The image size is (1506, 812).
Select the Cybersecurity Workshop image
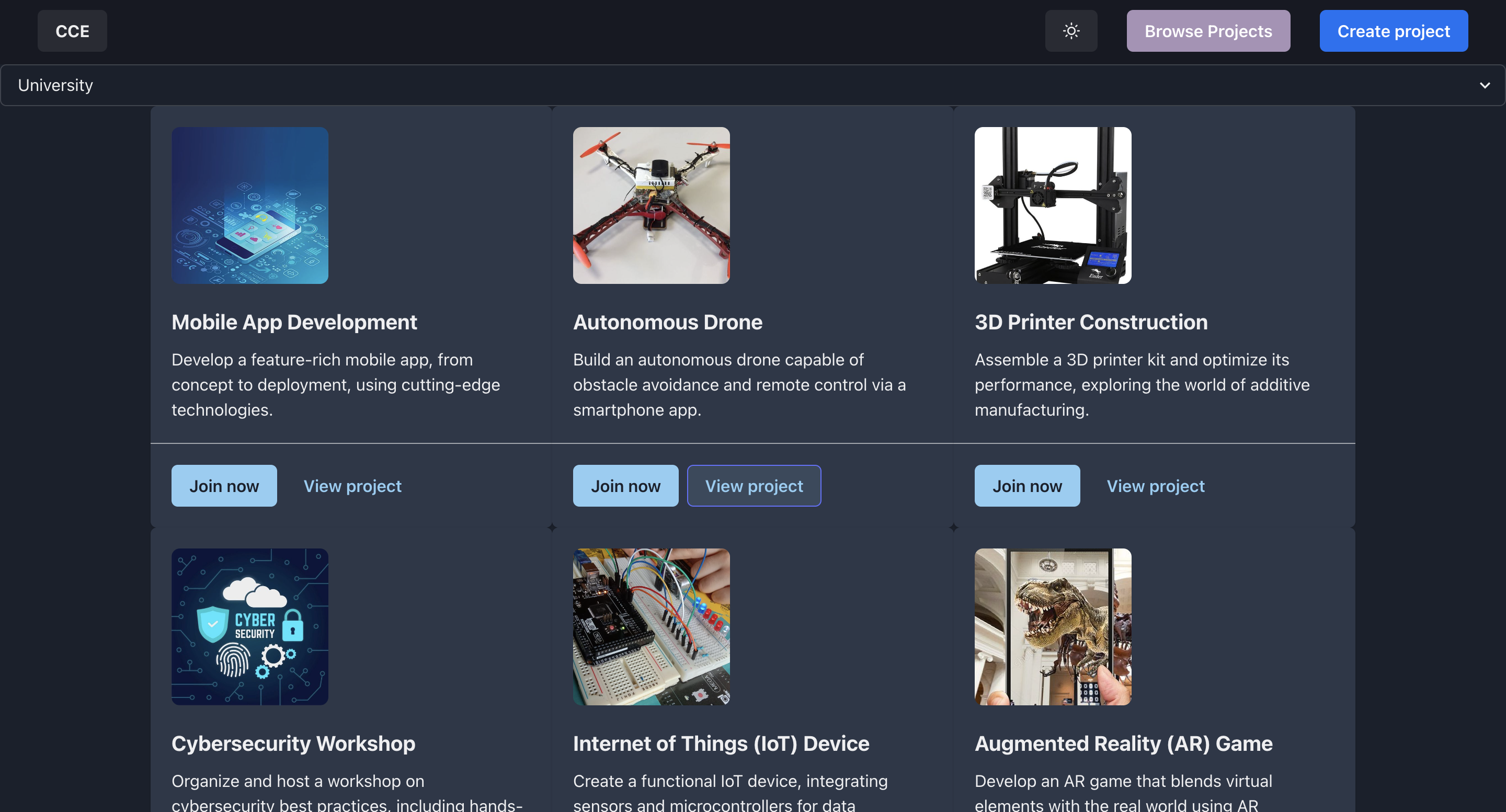tap(249, 626)
